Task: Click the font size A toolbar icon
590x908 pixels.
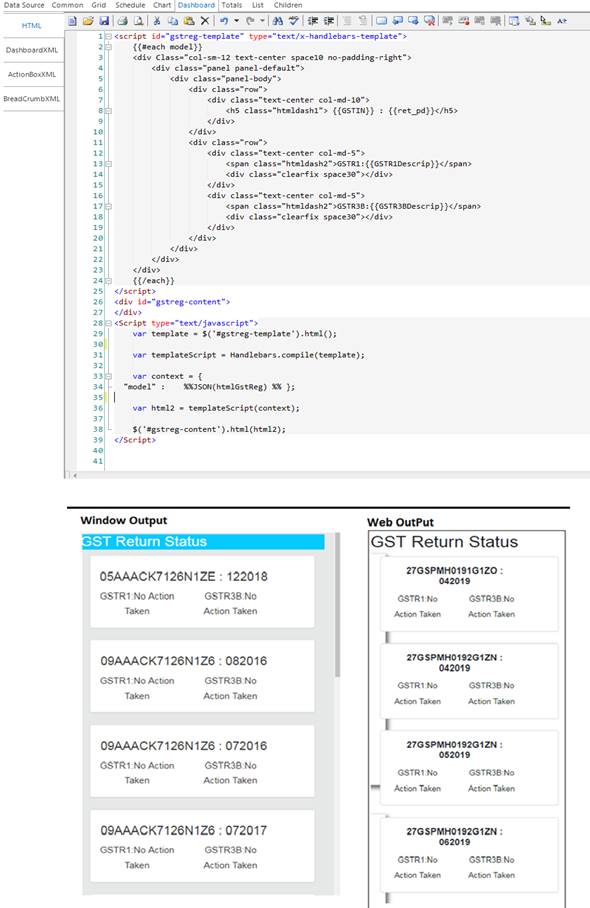Action: [x=562, y=21]
